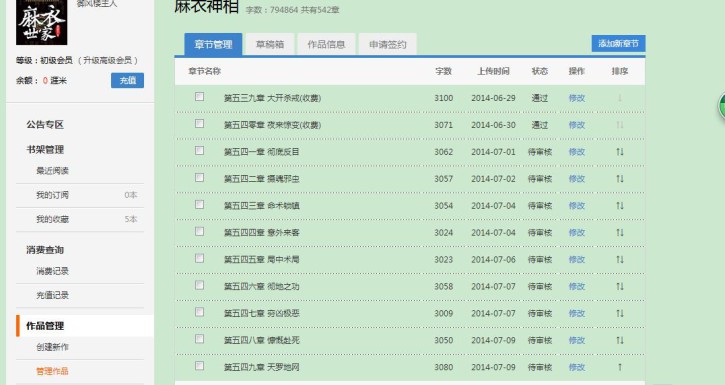The height and width of the screenshot is (385, 725).
Task: Check the box next to 第五四三章
Action: click(x=199, y=204)
